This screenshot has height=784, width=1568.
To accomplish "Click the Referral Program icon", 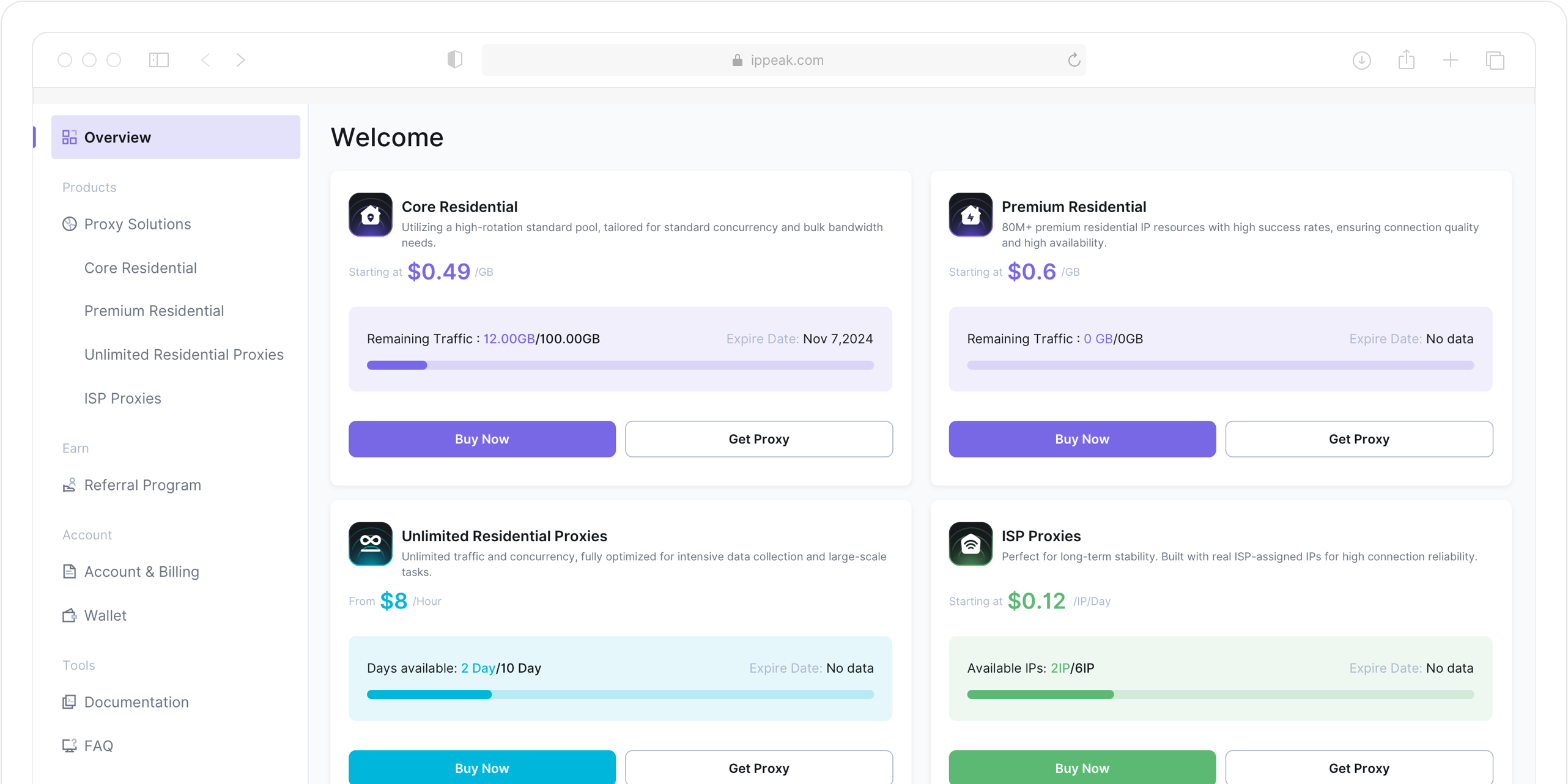I will tap(69, 485).
